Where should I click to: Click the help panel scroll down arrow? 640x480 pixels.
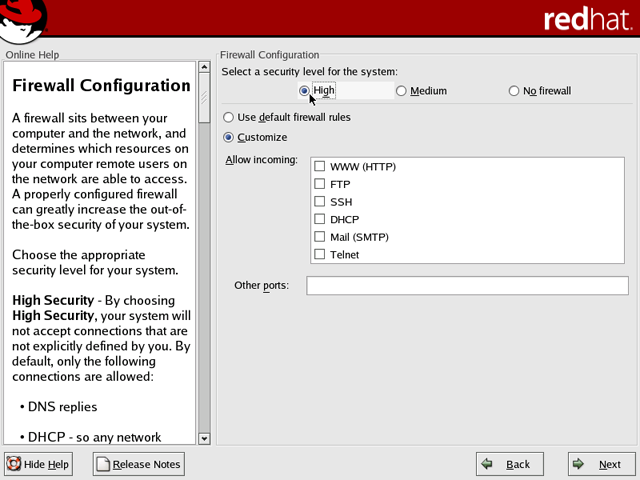coord(205,438)
